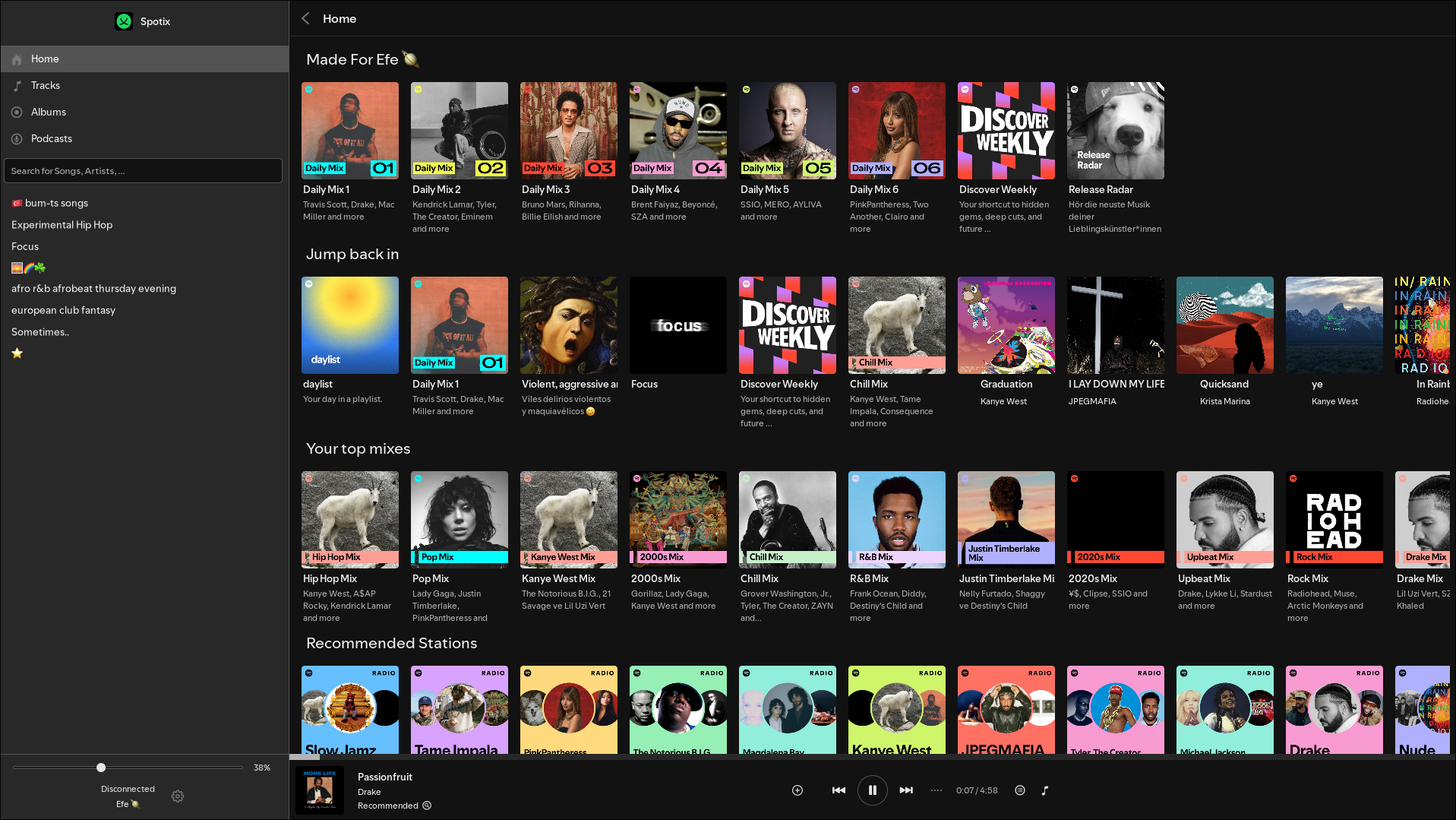Go back using the back arrow

click(x=305, y=19)
